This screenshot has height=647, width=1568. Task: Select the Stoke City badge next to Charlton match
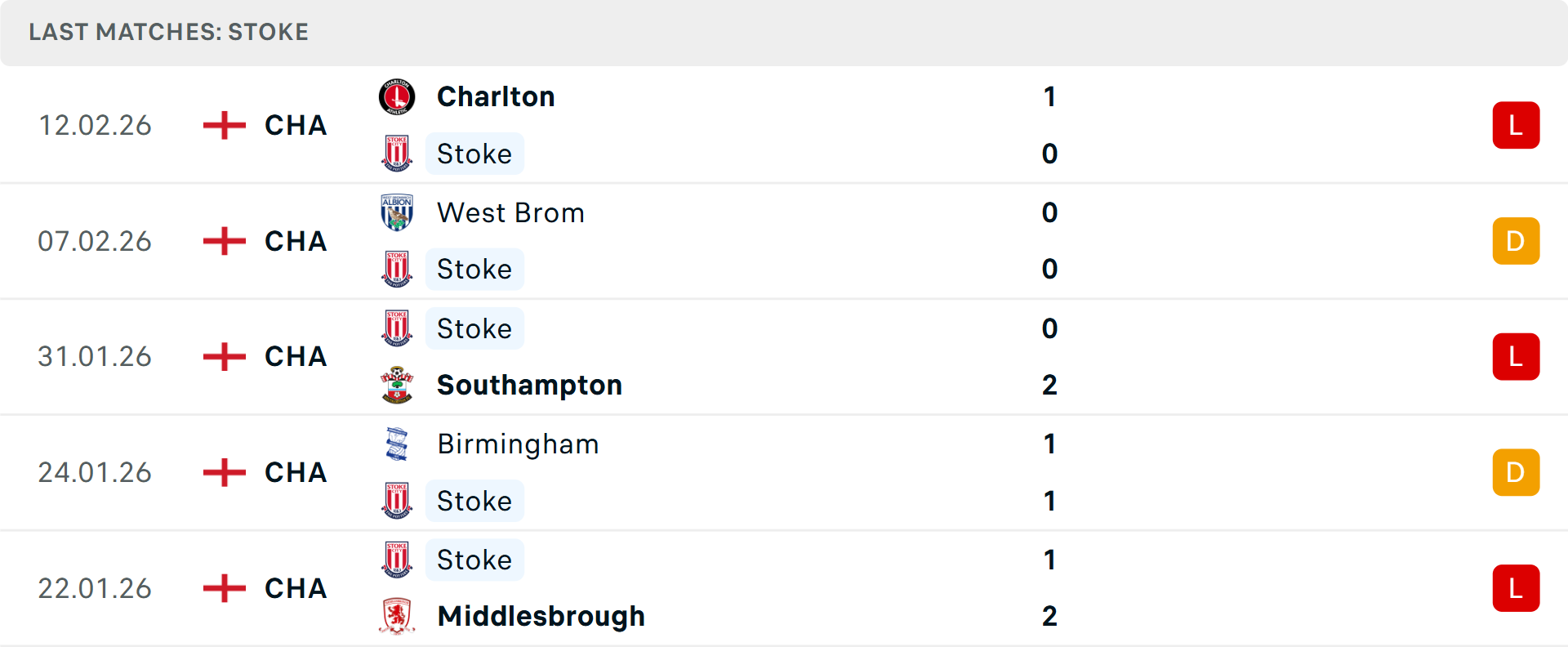coord(396,153)
